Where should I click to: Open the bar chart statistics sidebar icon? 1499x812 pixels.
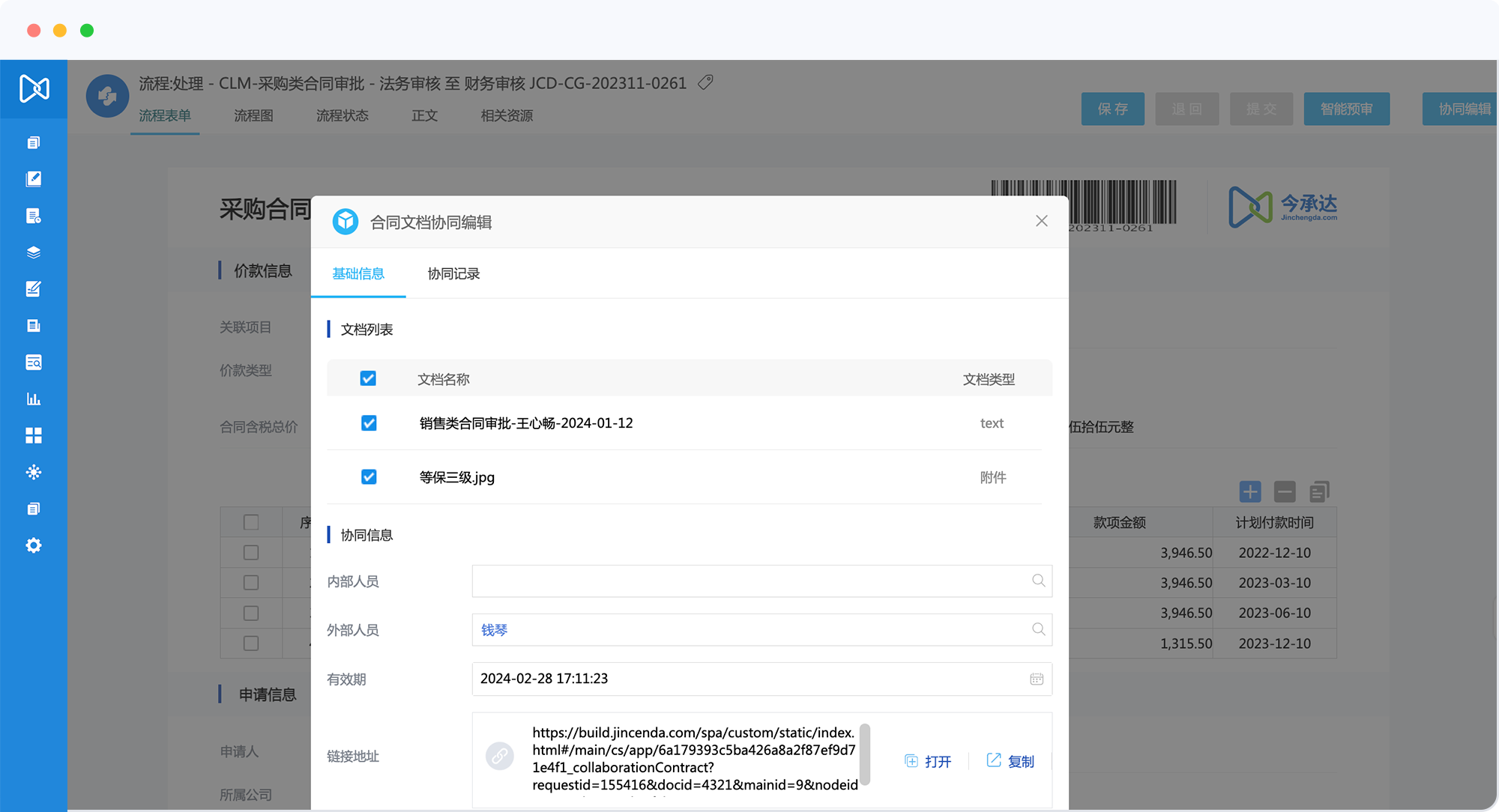(x=34, y=399)
